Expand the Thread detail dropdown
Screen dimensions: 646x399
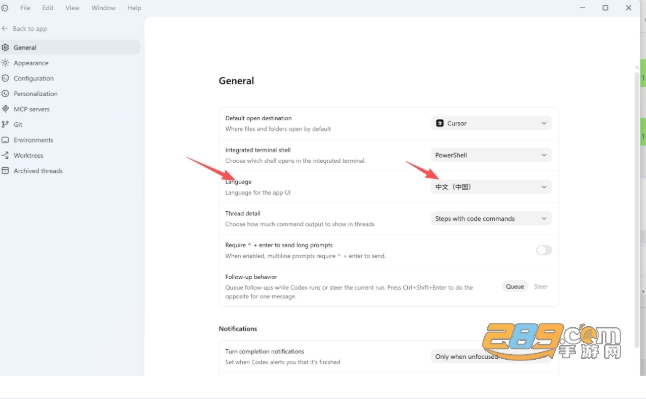491,218
